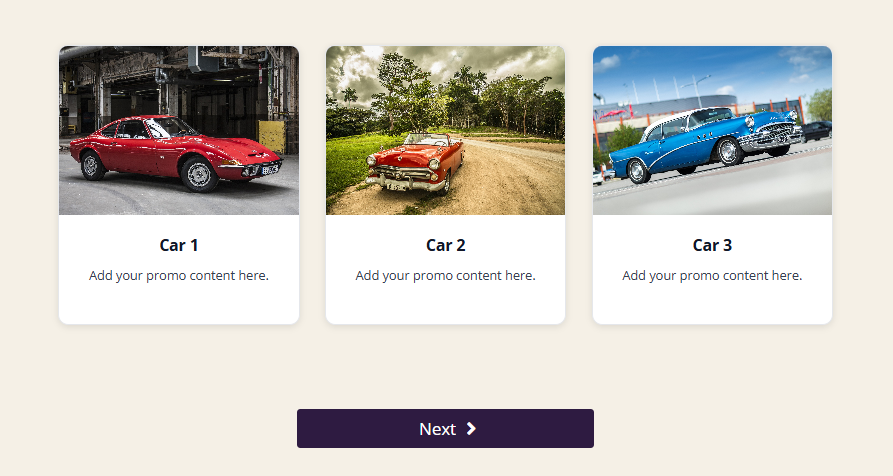Click the right chevron icon in Next button
Viewport: 893px width, 476px height.
point(471,429)
